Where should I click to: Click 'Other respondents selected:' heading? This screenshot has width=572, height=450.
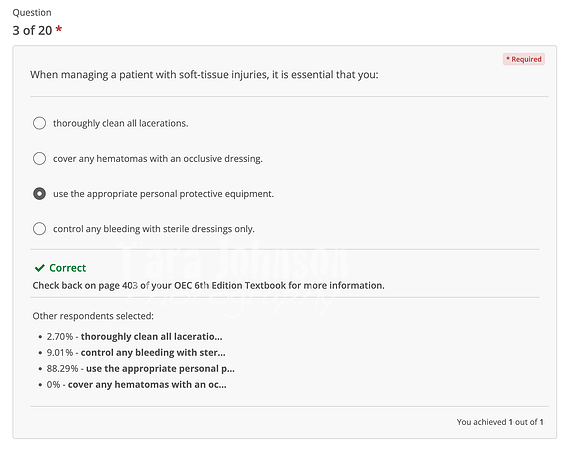pyautogui.click(x=93, y=316)
